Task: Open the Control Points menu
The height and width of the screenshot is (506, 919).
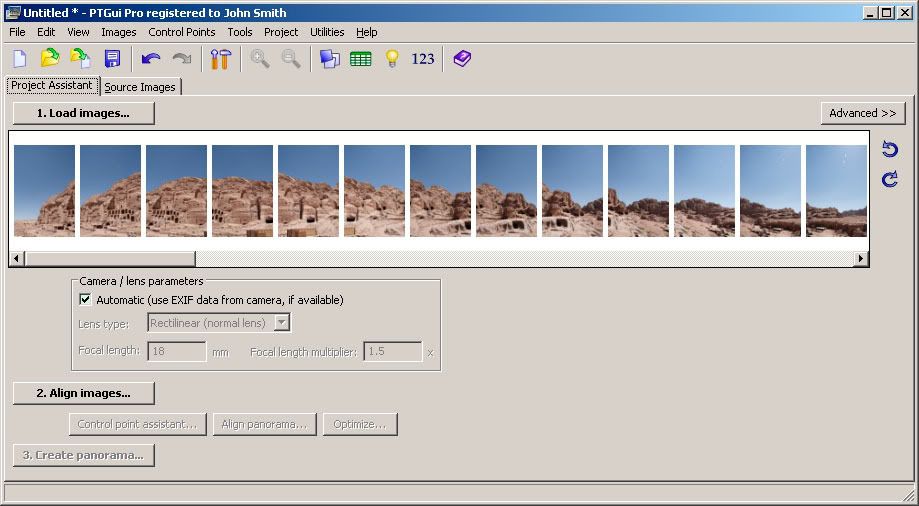Action: tap(182, 32)
